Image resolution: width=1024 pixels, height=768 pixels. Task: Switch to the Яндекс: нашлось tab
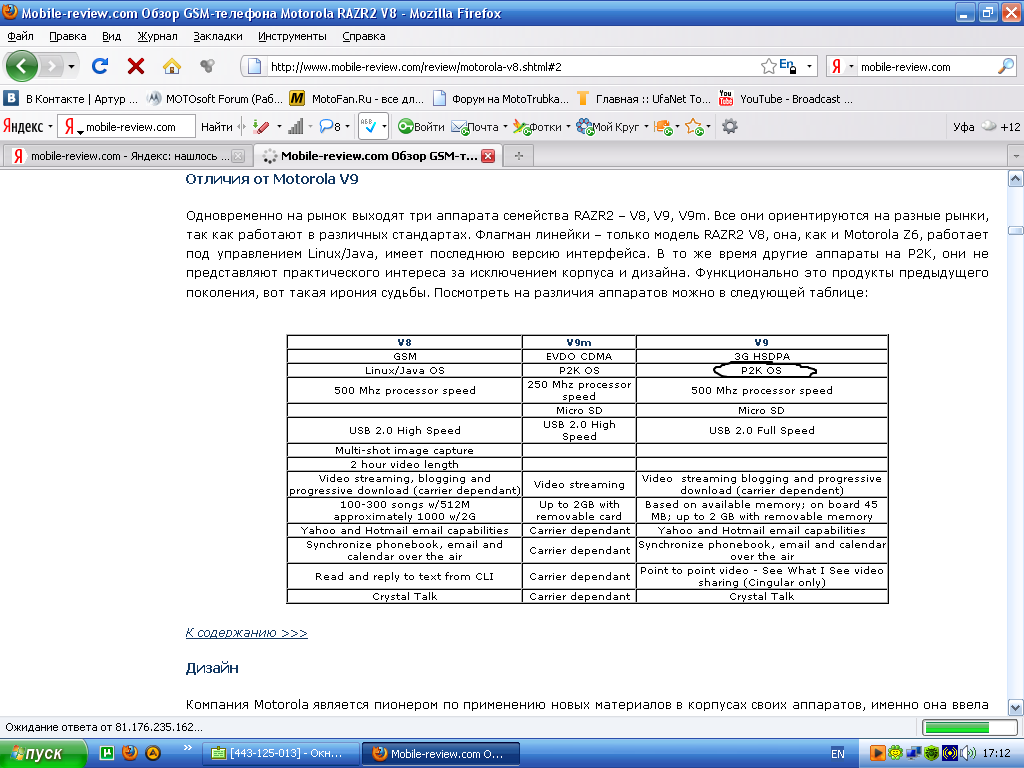coord(125,156)
